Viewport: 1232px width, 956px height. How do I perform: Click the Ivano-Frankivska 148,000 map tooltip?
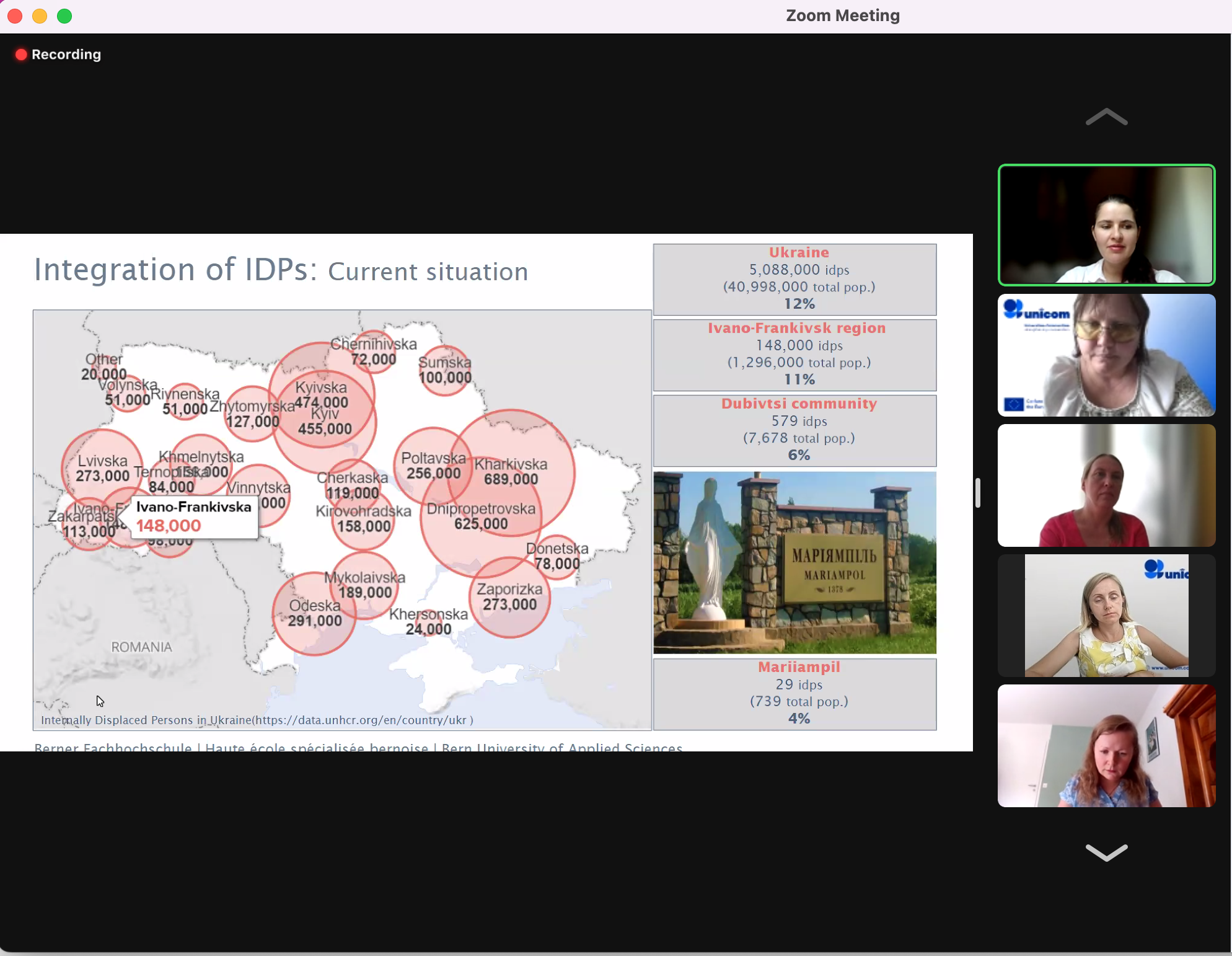[x=194, y=516]
